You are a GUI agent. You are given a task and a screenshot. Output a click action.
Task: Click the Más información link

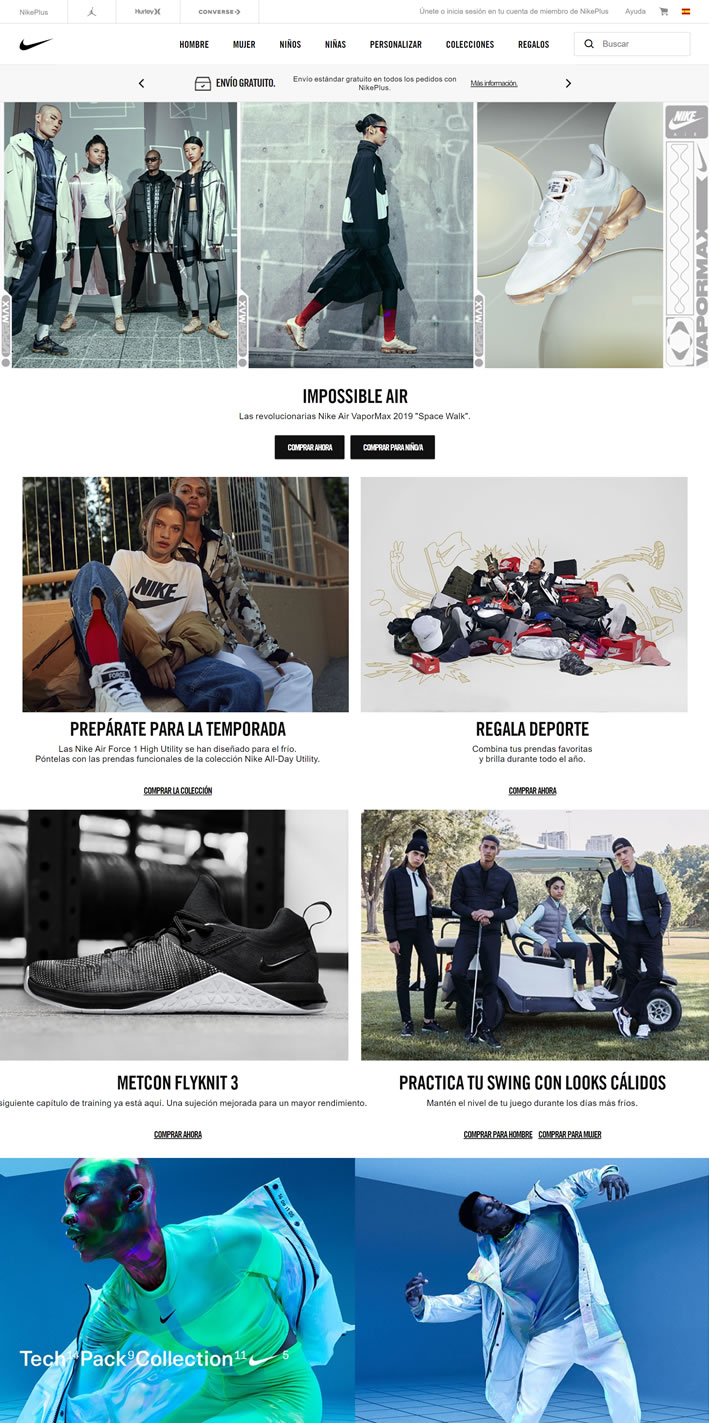[x=494, y=84]
